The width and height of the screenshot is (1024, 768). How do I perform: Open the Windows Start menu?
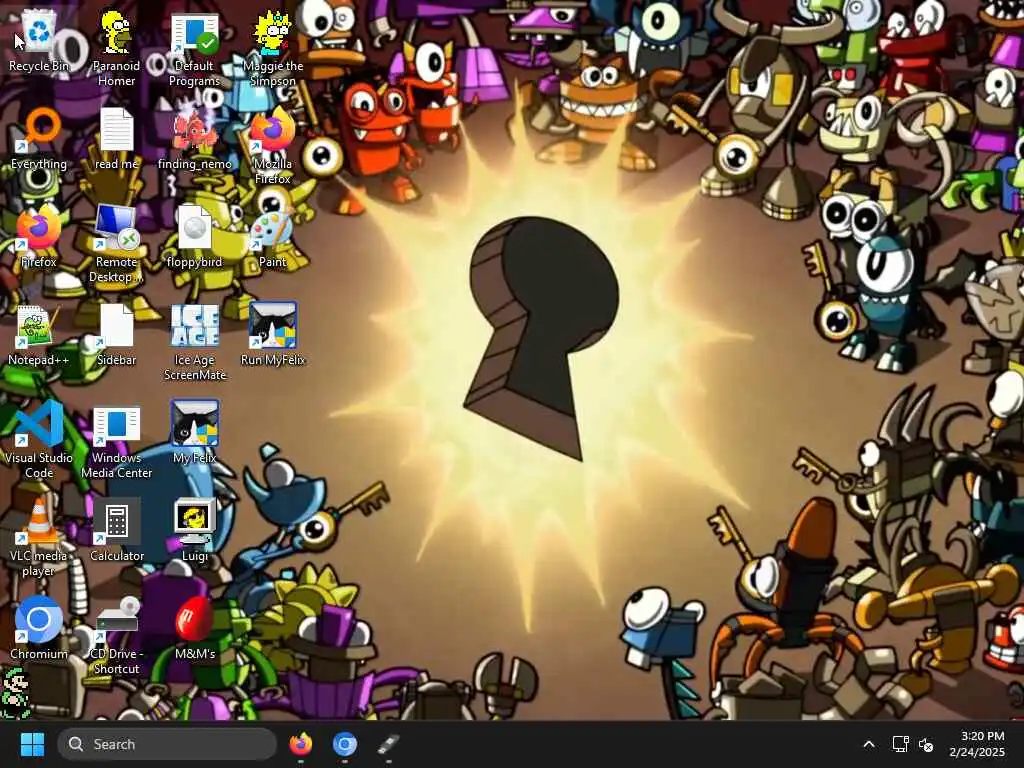(32, 744)
